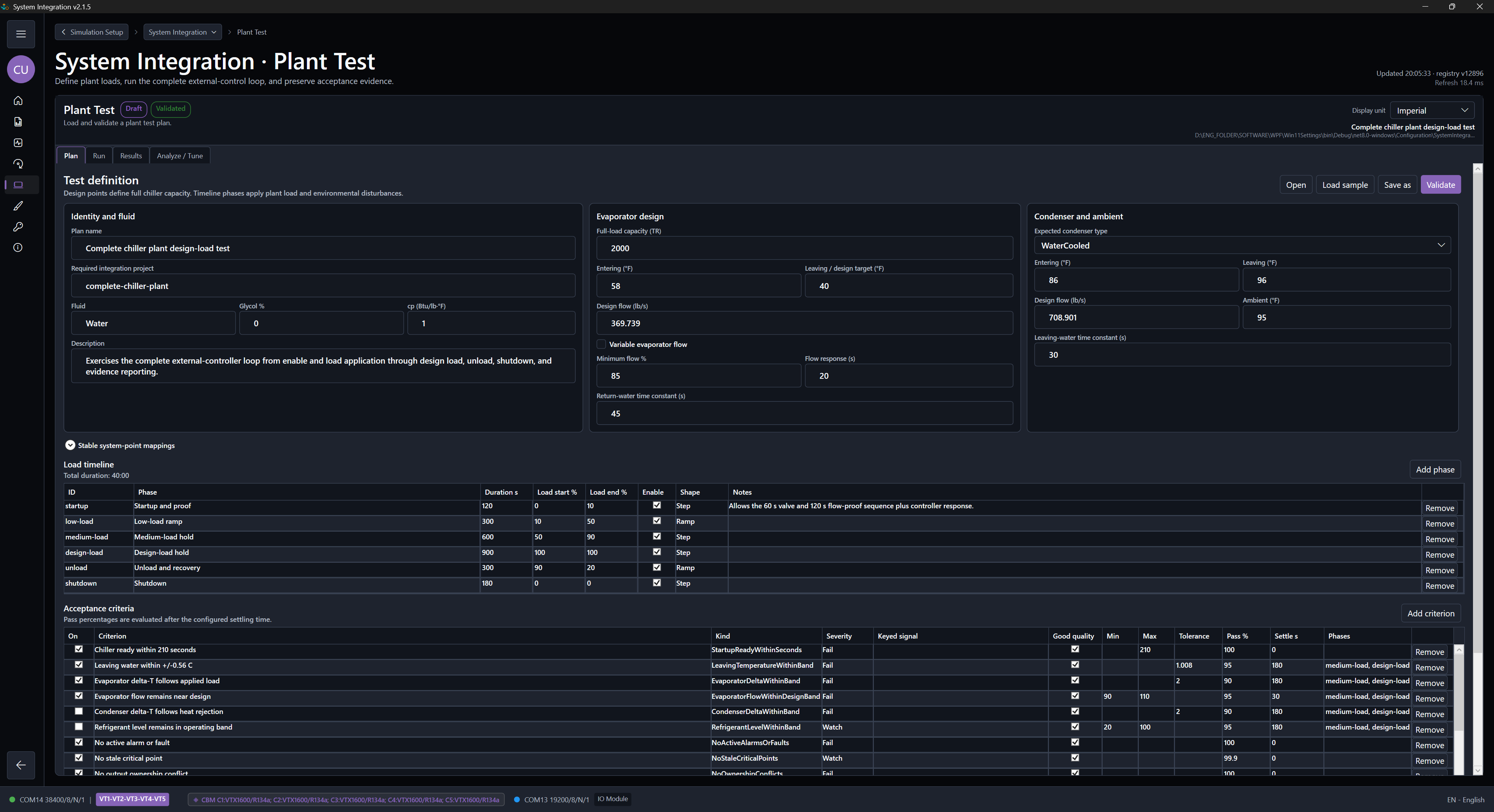The image size is (1494, 812).
Task: Open the Analyze / Tune tab
Action: (180, 156)
